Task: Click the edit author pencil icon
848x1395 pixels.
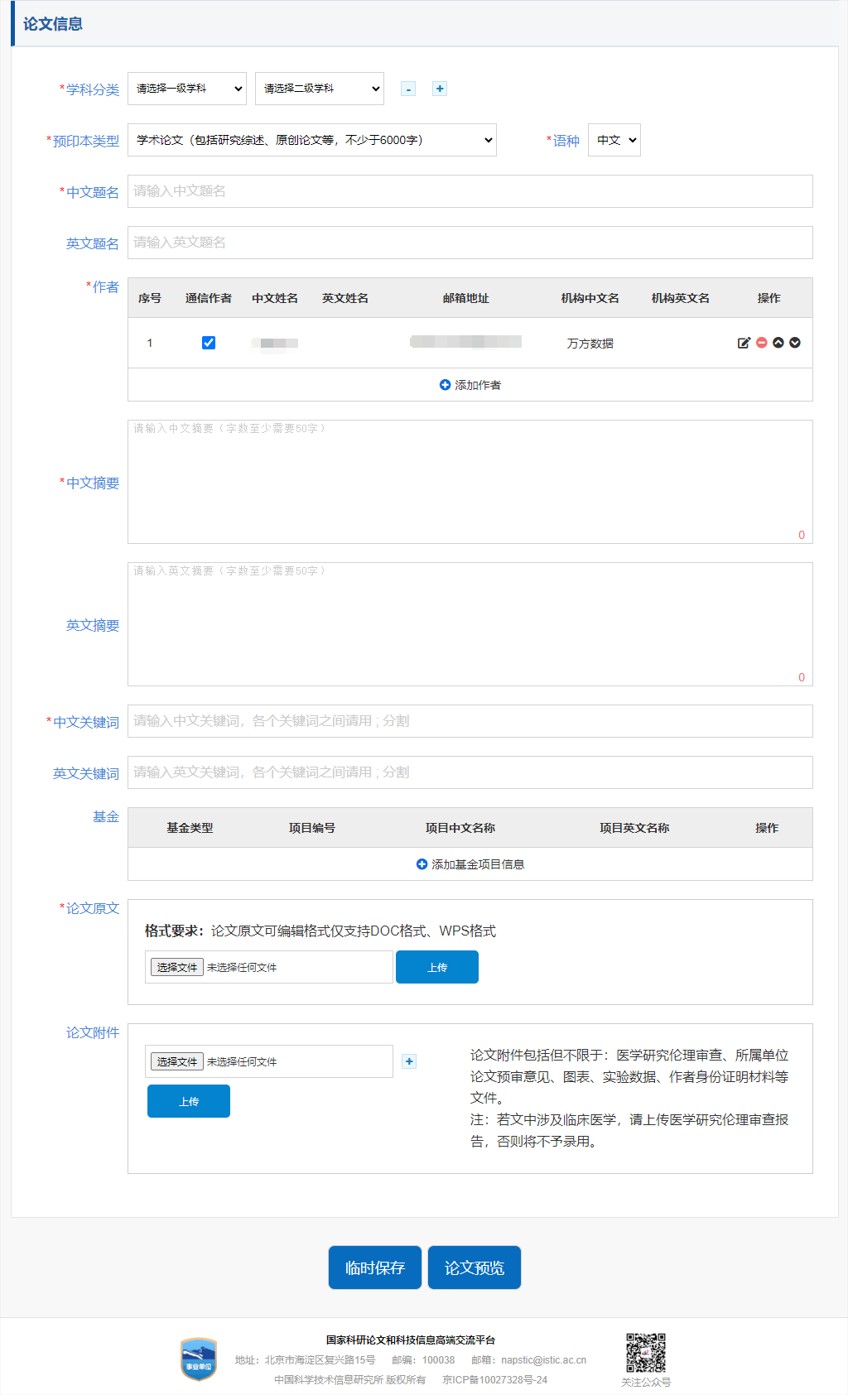Action: click(x=743, y=343)
